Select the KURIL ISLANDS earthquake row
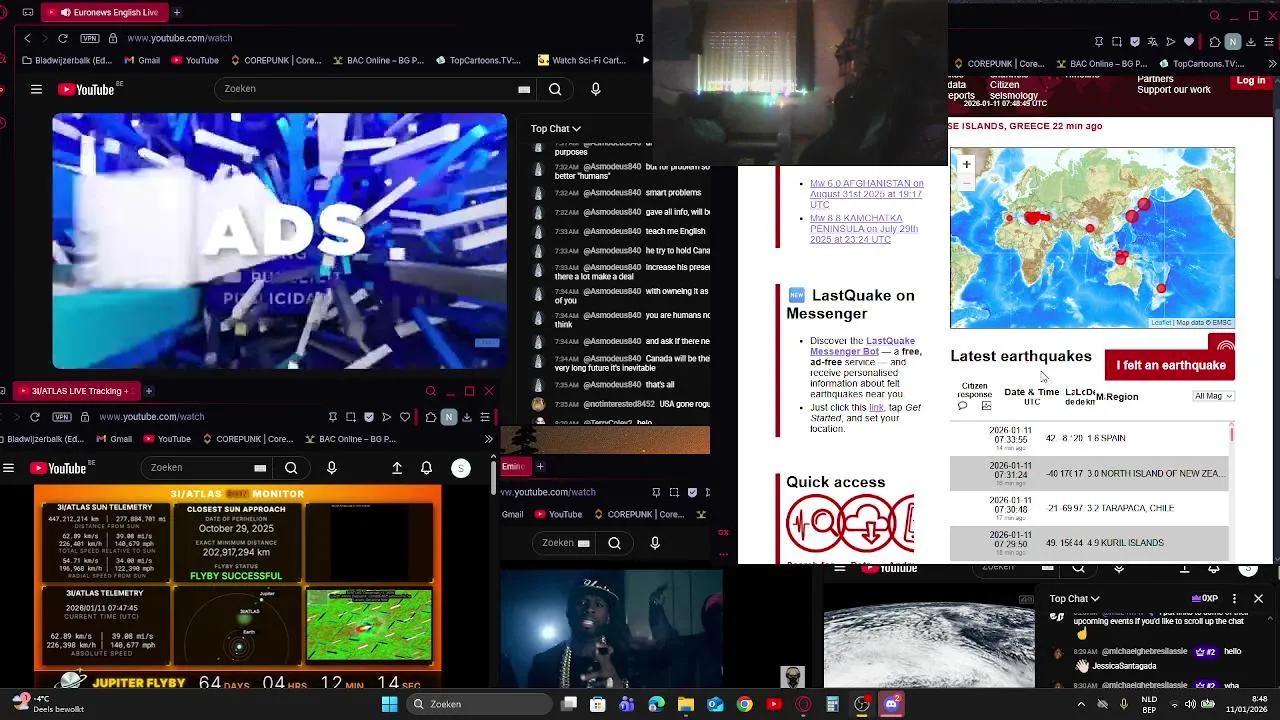 point(1089,543)
